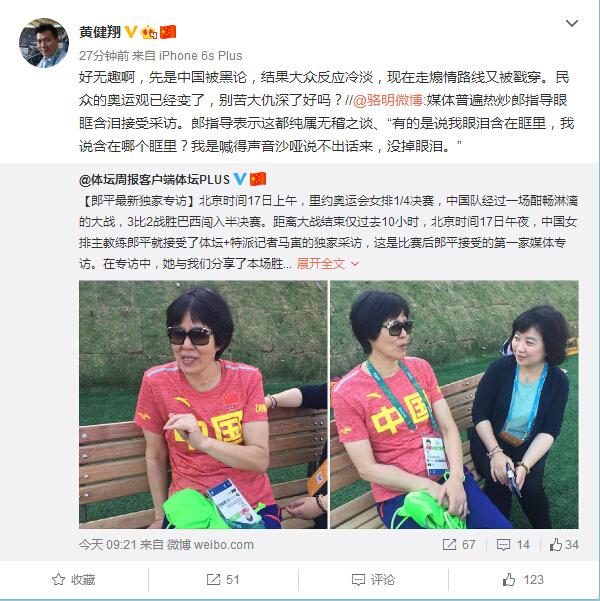Open @体坛周报客户端体坛PLUS account link
The height and width of the screenshot is (601, 600).
[x=154, y=179]
